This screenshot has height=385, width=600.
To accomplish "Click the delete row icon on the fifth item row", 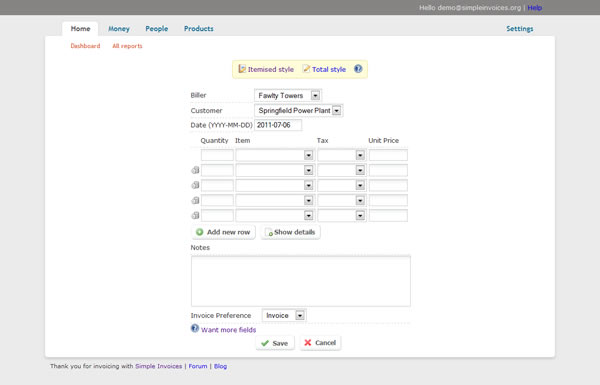I will (195, 215).
